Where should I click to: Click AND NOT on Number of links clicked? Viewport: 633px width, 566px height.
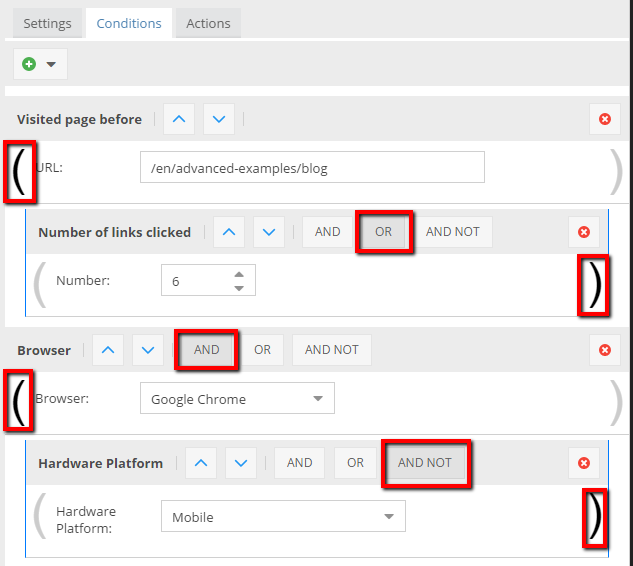453,232
